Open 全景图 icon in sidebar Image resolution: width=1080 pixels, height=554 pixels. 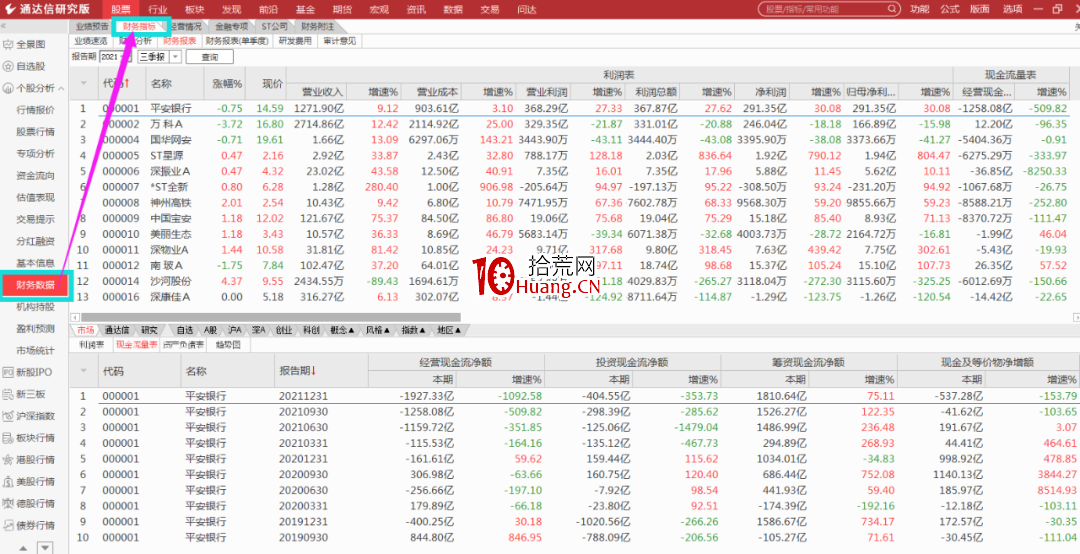tap(8, 45)
